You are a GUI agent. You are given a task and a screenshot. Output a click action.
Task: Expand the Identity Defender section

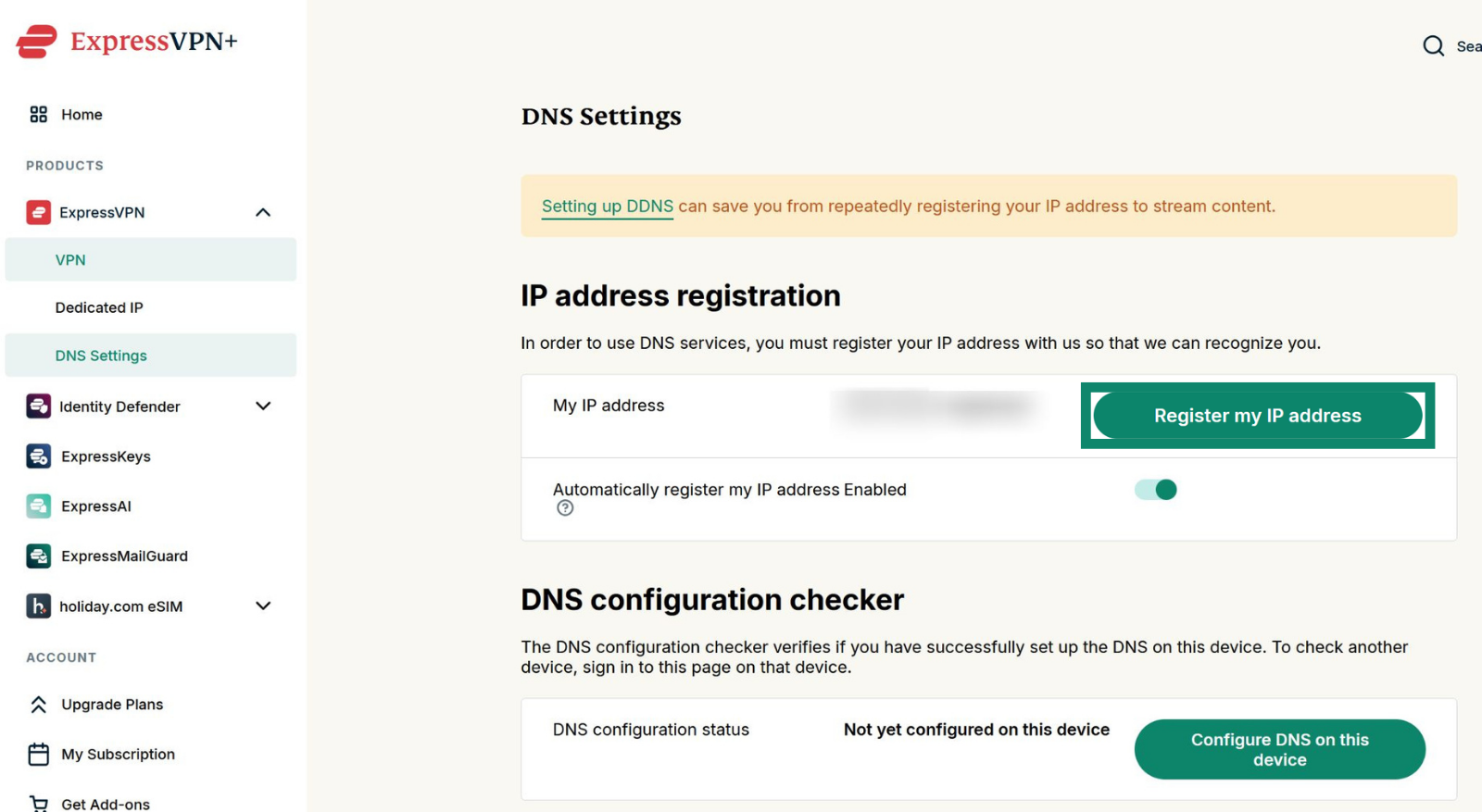[263, 406]
